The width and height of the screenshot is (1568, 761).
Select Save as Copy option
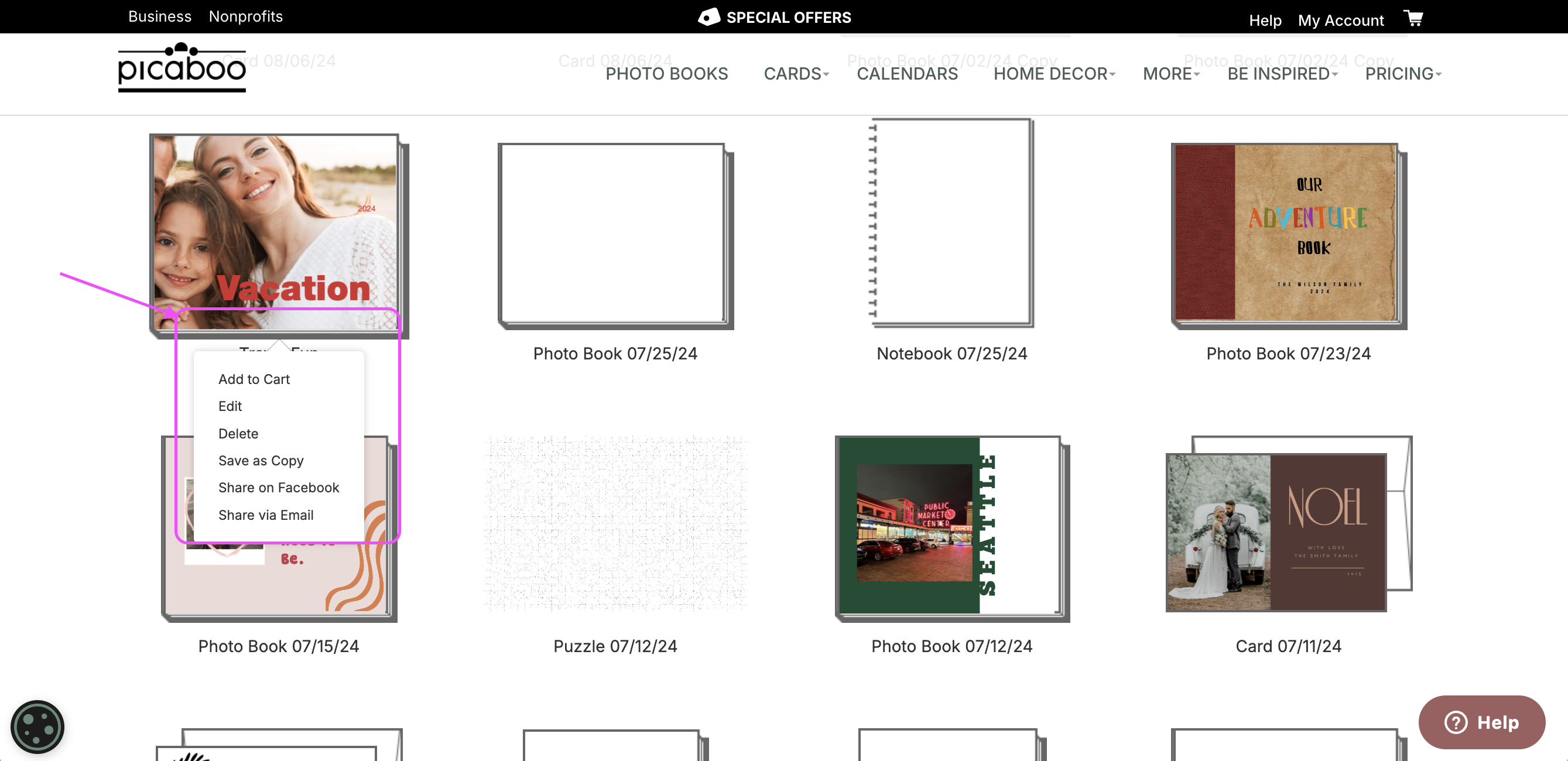point(261,460)
